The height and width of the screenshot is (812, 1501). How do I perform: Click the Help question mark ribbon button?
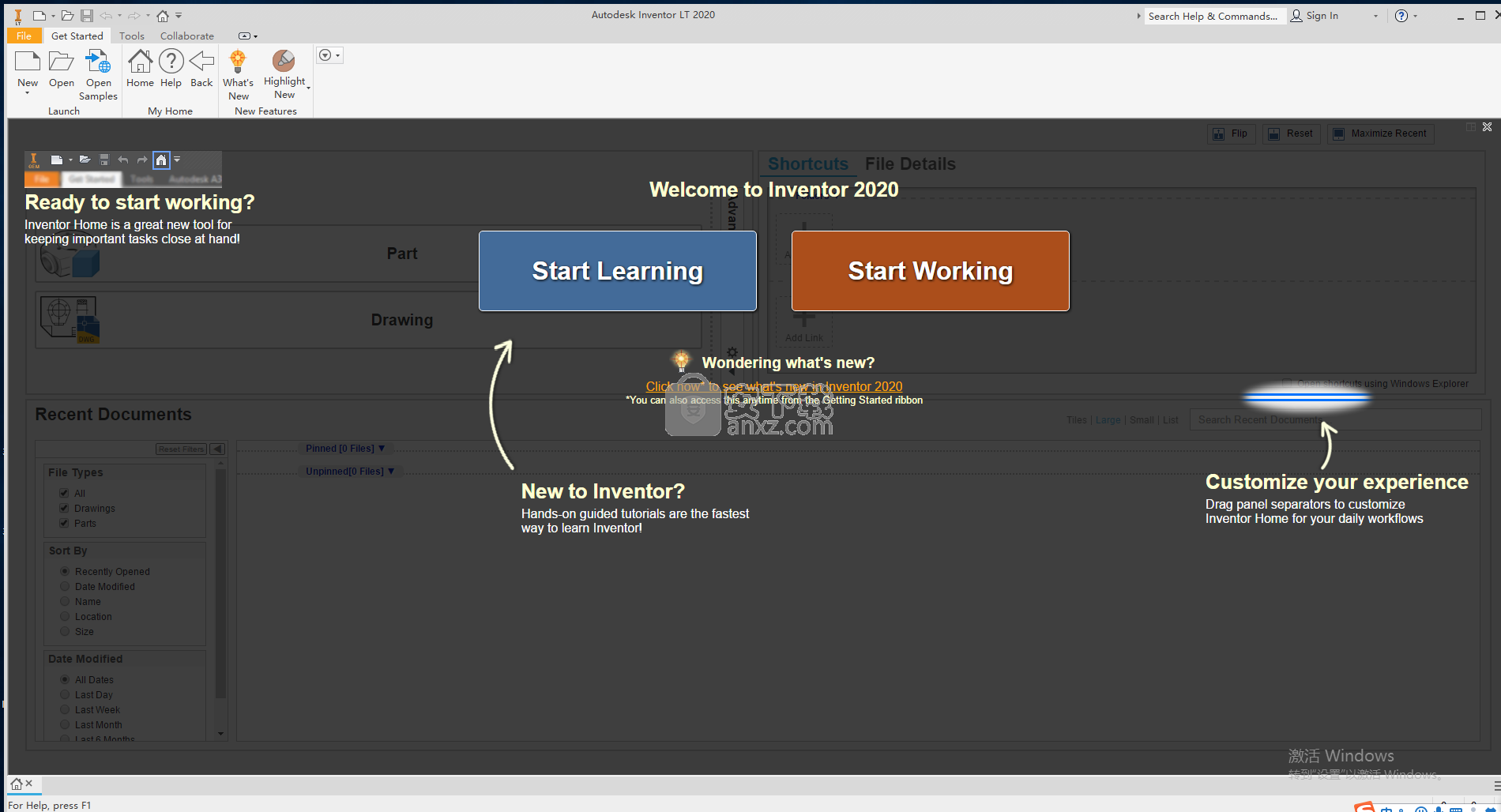(x=171, y=69)
